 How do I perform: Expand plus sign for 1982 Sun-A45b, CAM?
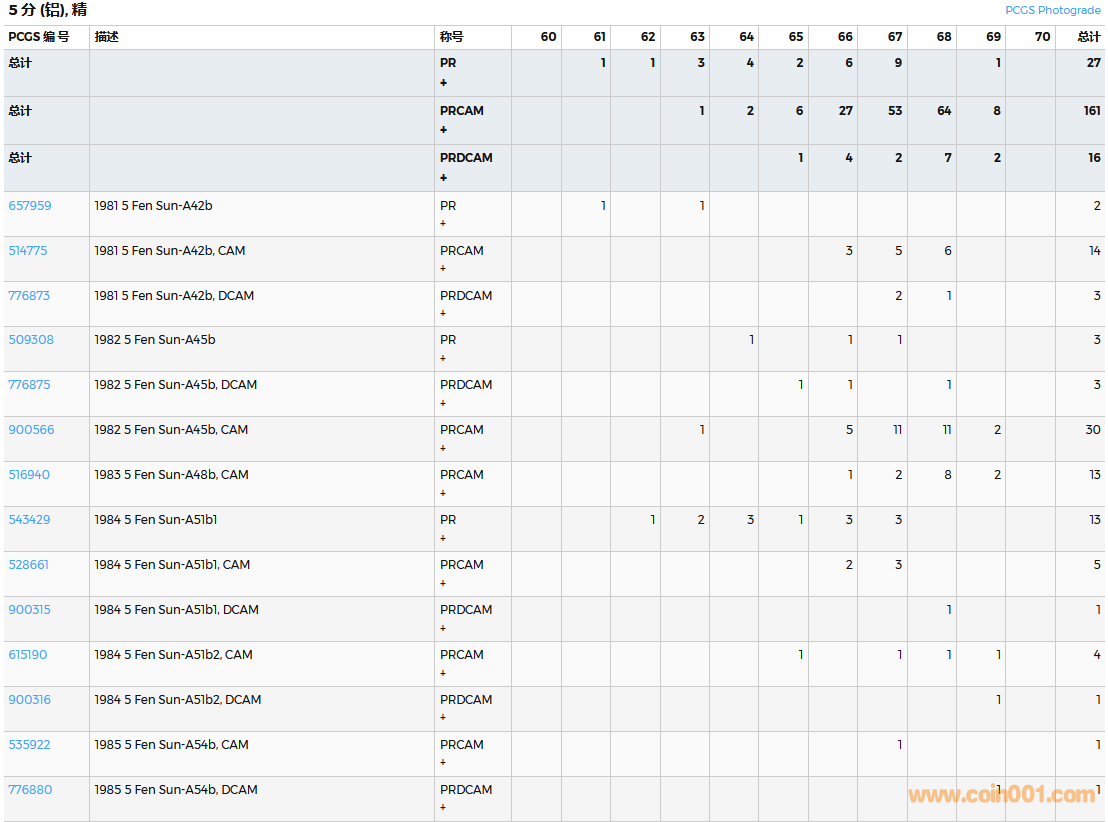(x=444, y=448)
